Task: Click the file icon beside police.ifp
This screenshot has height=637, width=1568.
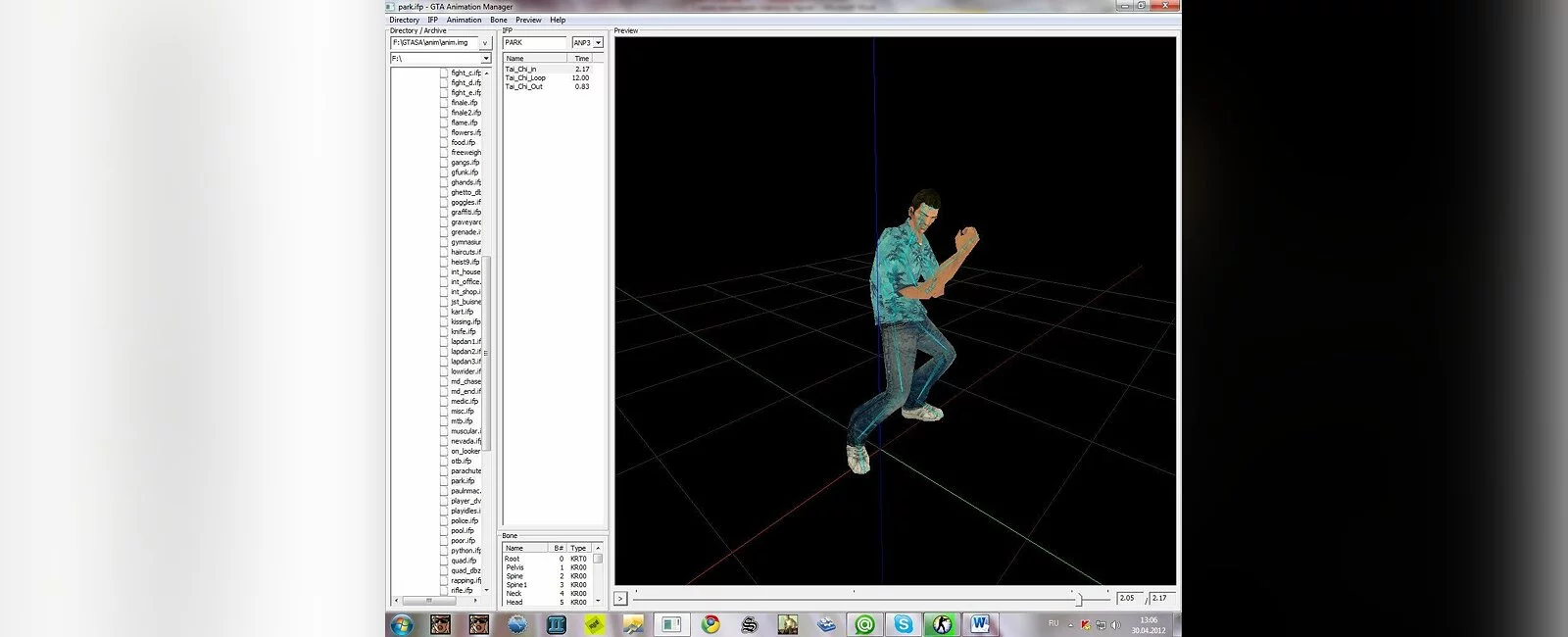Action: (x=444, y=520)
